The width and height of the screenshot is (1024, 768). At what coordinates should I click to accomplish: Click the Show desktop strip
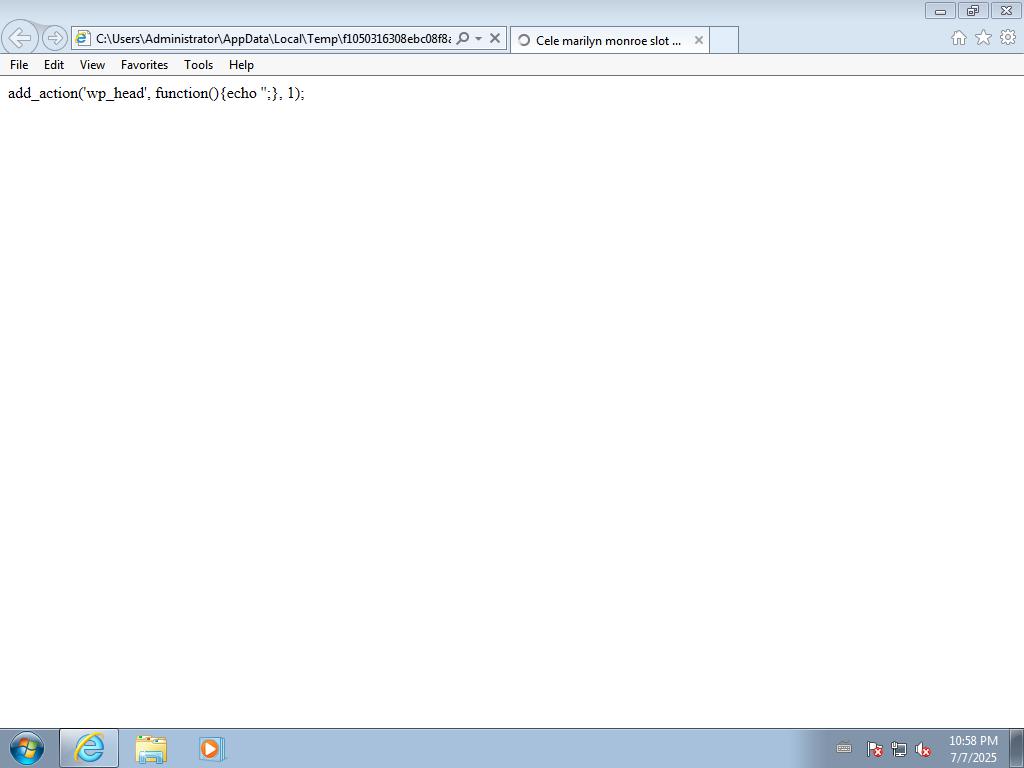tap(1017, 748)
